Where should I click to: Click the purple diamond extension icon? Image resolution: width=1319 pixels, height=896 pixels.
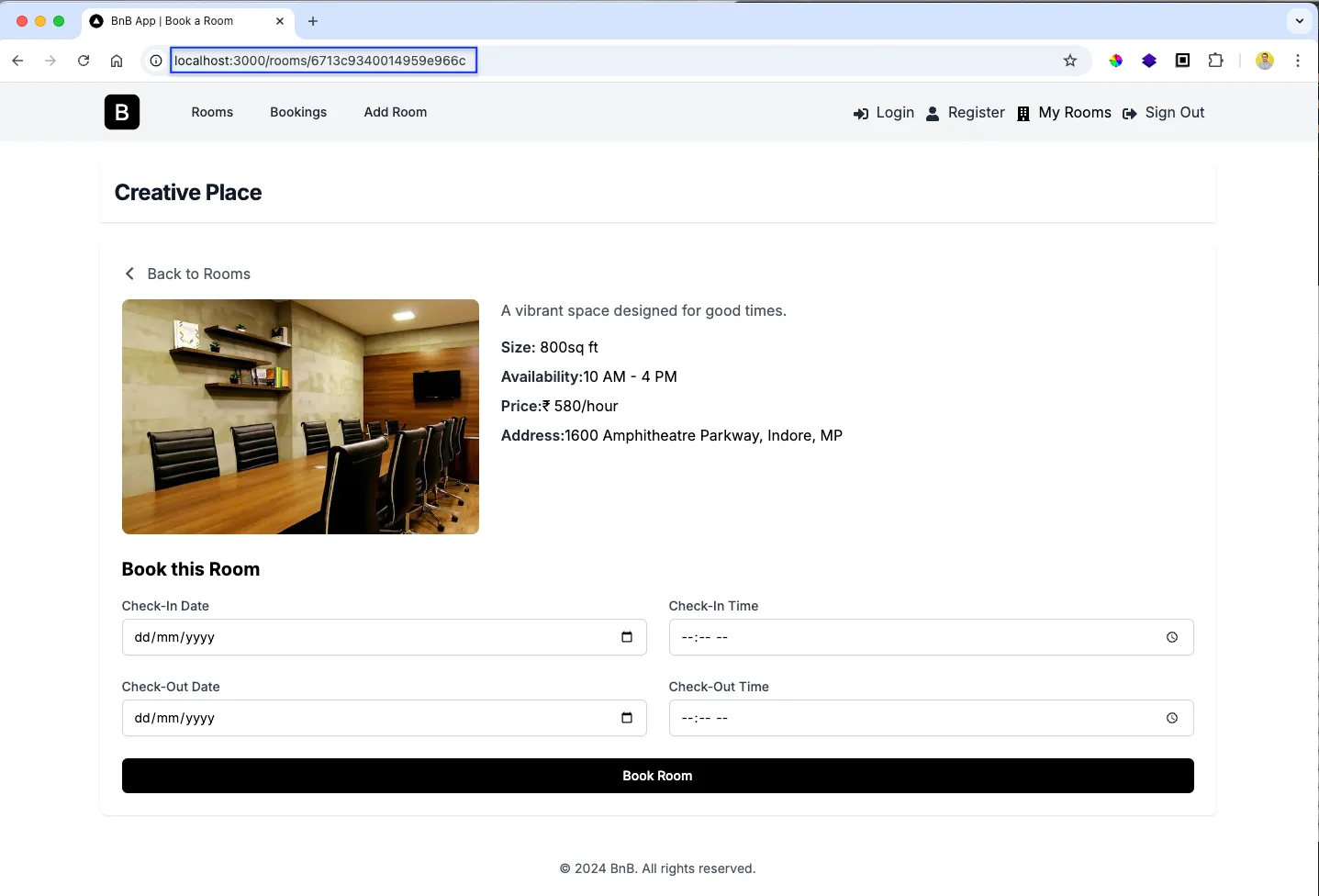pyautogui.click(x=1149, y=61)
